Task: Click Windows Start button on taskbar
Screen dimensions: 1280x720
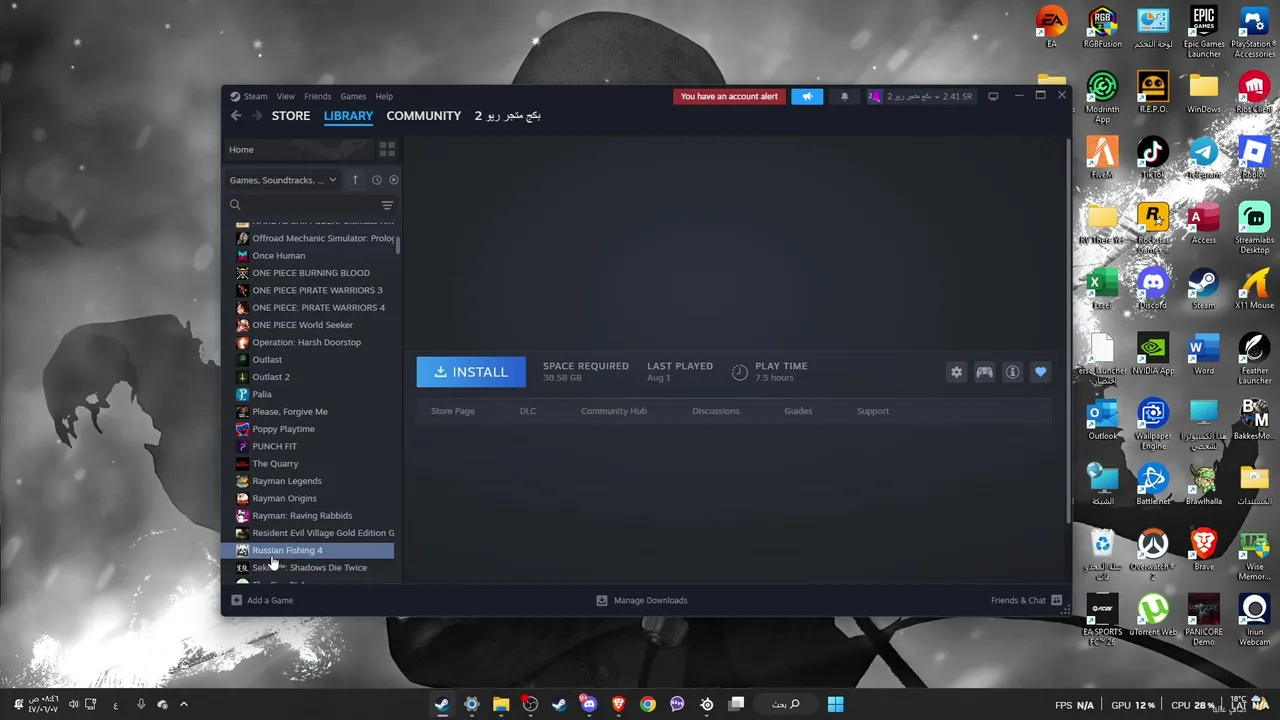Action: point(835,704)
